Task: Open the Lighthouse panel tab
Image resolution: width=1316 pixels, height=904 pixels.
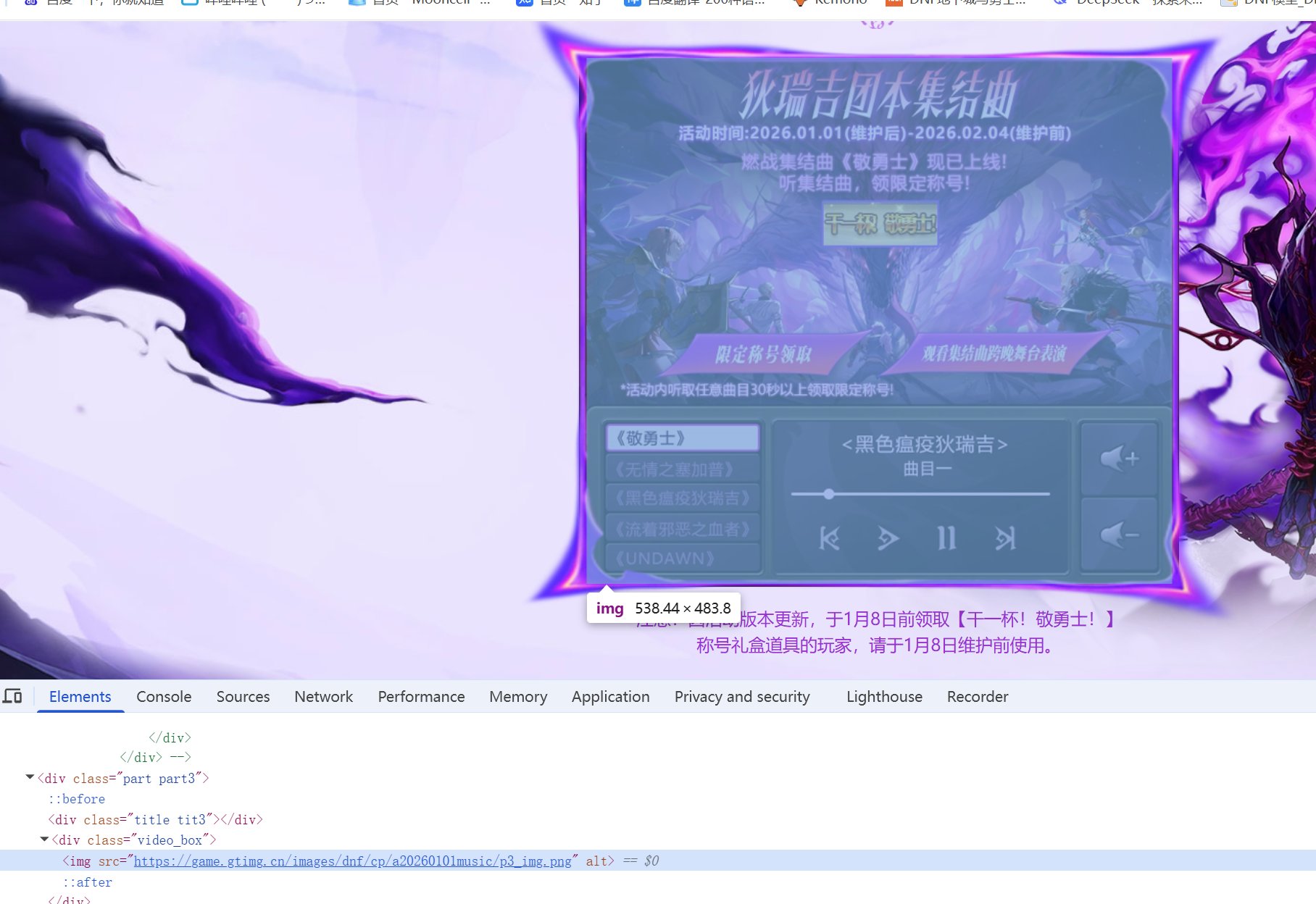Action: pos(884,697)
